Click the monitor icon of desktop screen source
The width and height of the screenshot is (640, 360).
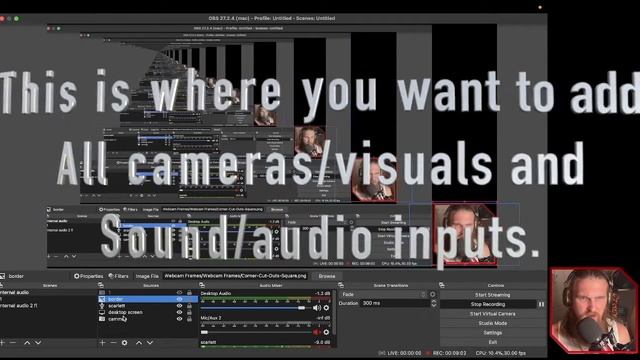click(x=102, y=312)
